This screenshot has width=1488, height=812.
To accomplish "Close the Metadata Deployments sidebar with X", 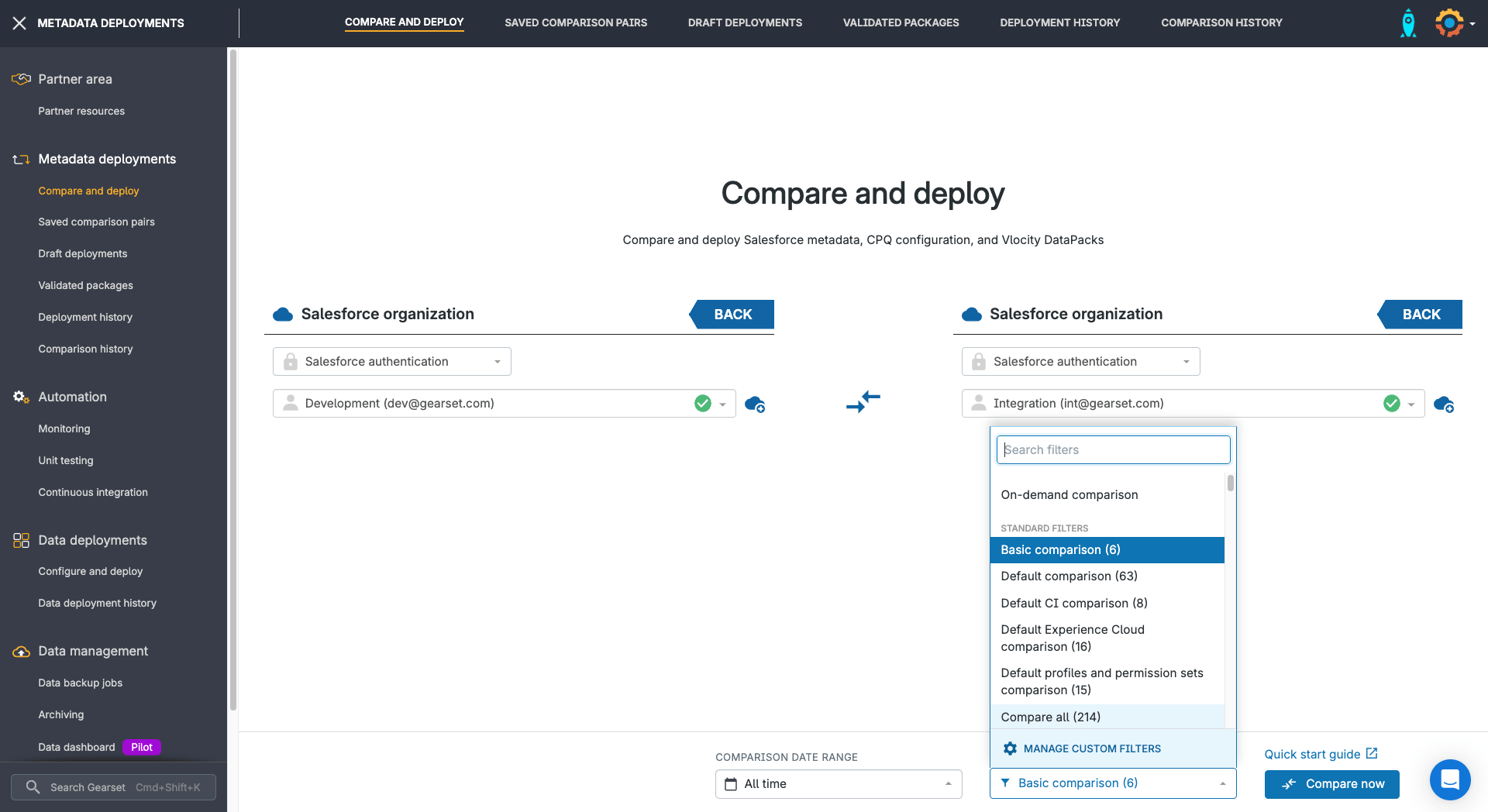I will [x=19, y=23].
